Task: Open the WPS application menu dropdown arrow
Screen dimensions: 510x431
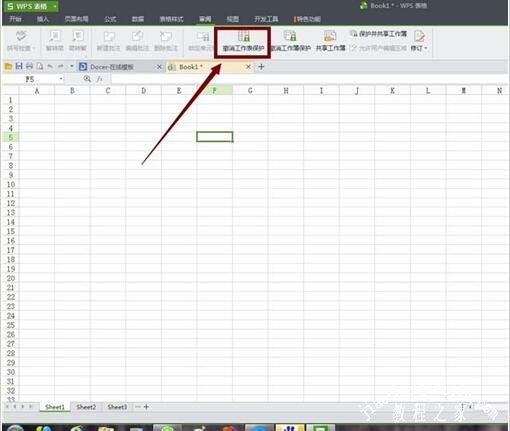Action: (x=55, y=6)
